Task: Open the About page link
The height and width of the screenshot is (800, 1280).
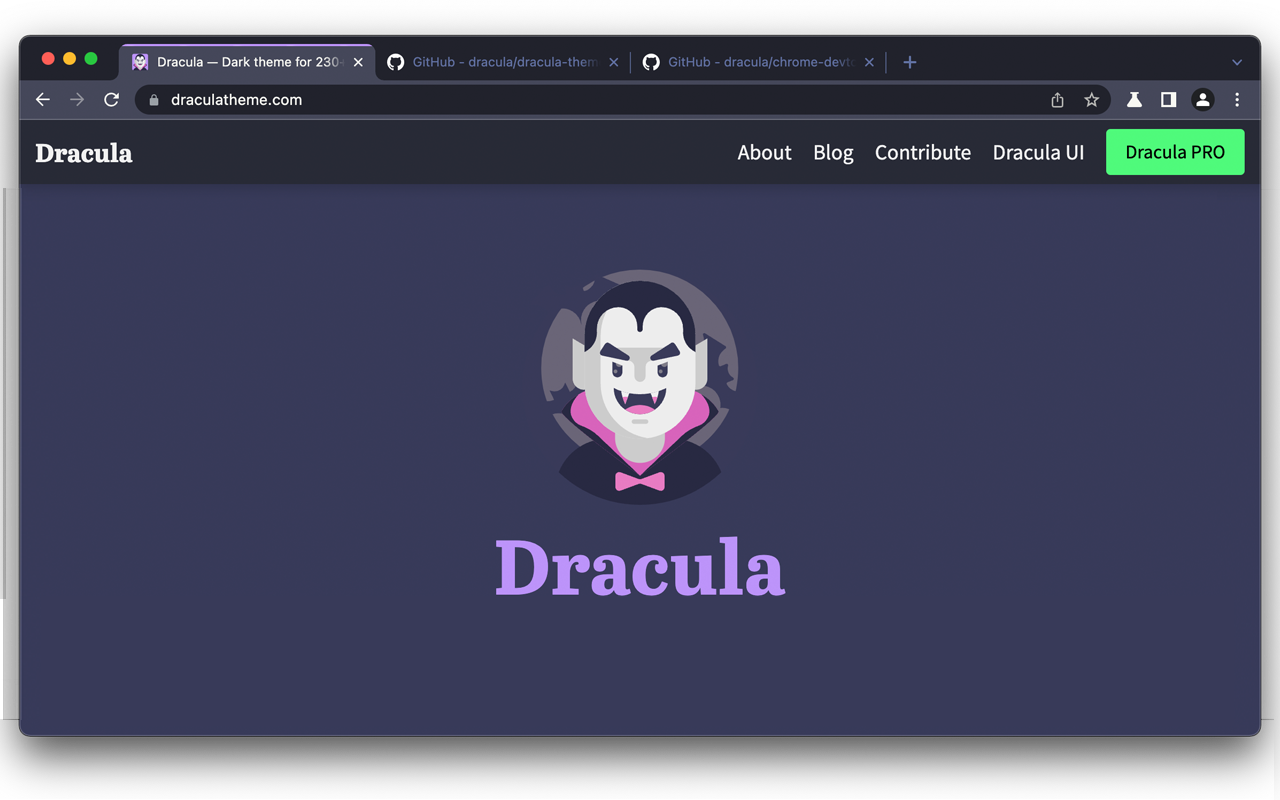Action: [764, 152]
